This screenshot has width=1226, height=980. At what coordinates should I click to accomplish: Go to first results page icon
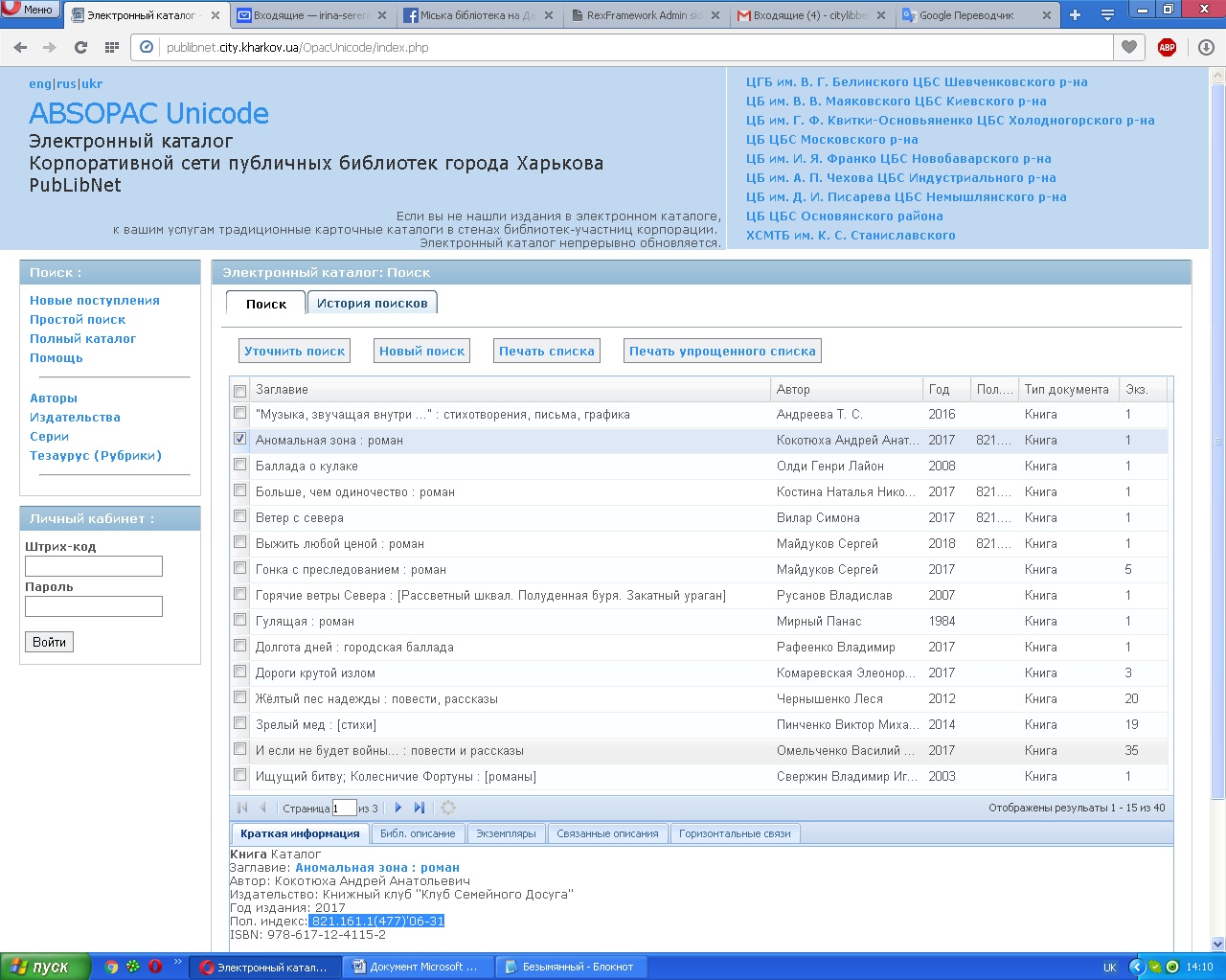click(242, 808)
